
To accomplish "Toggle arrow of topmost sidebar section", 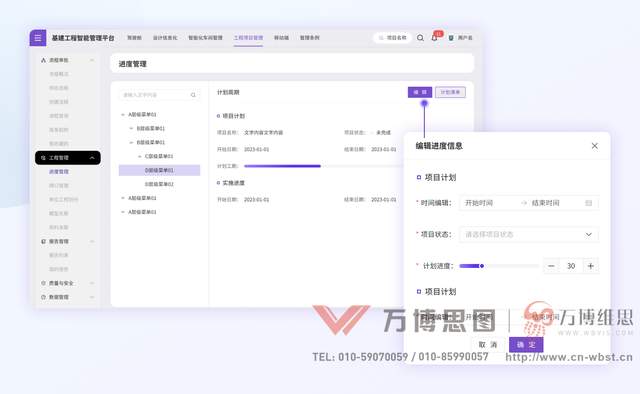I will 92,60.
